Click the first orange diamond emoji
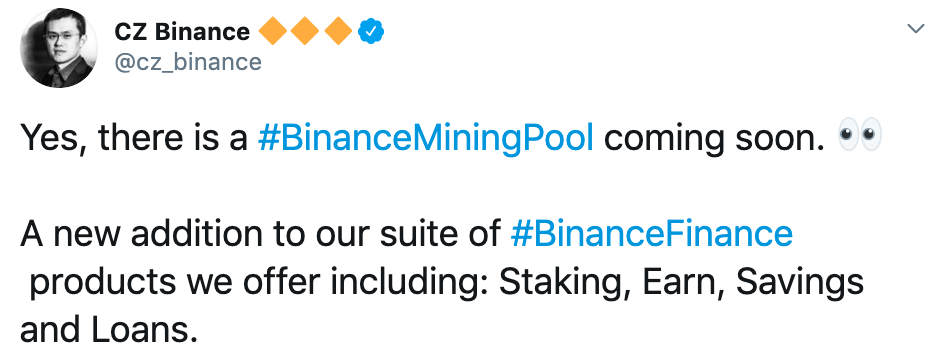The width and height of the screenshot is (946, 364). (x=273, y=32)
